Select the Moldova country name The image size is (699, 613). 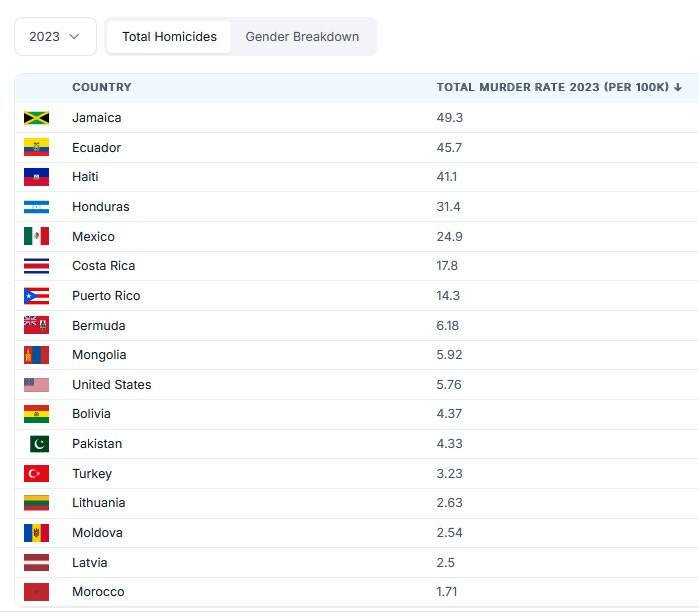click(x=97, y=533)
